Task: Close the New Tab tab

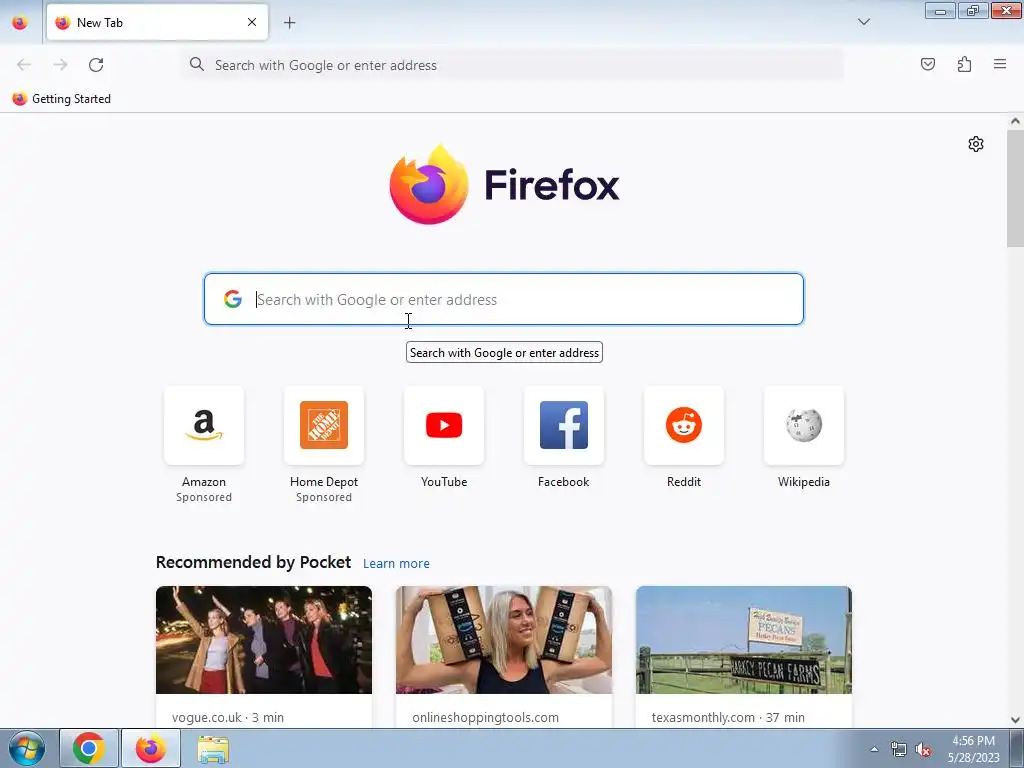Action: (x=252, y=22)
